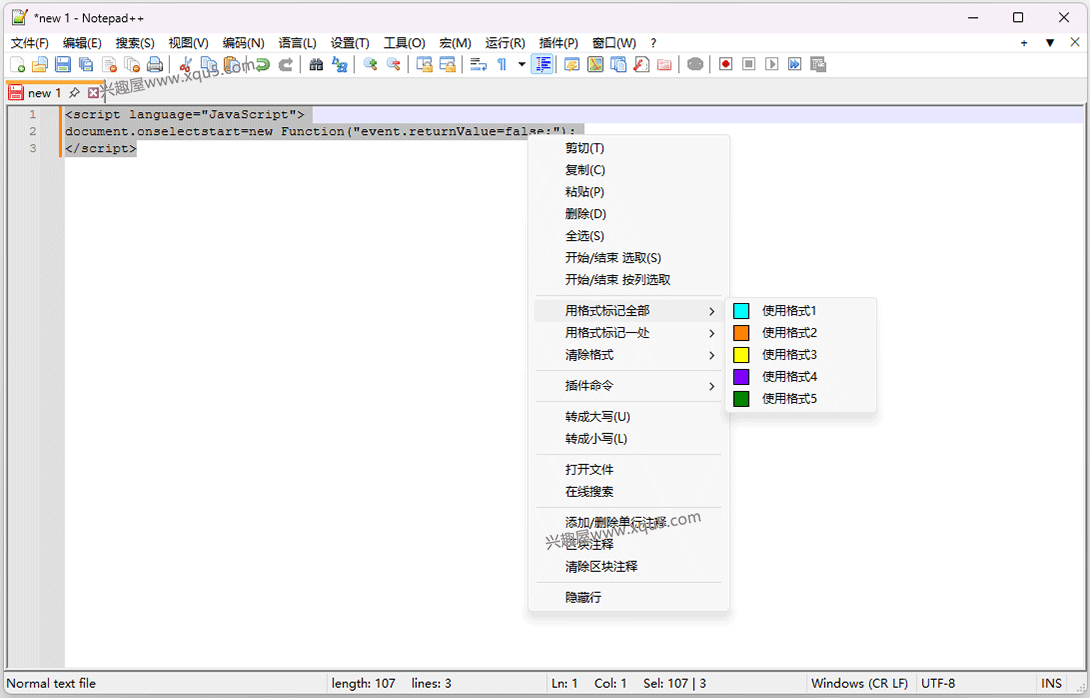
Task: Open the dropdown arrow beside the pilcrow icon
Action: [521, 65]
